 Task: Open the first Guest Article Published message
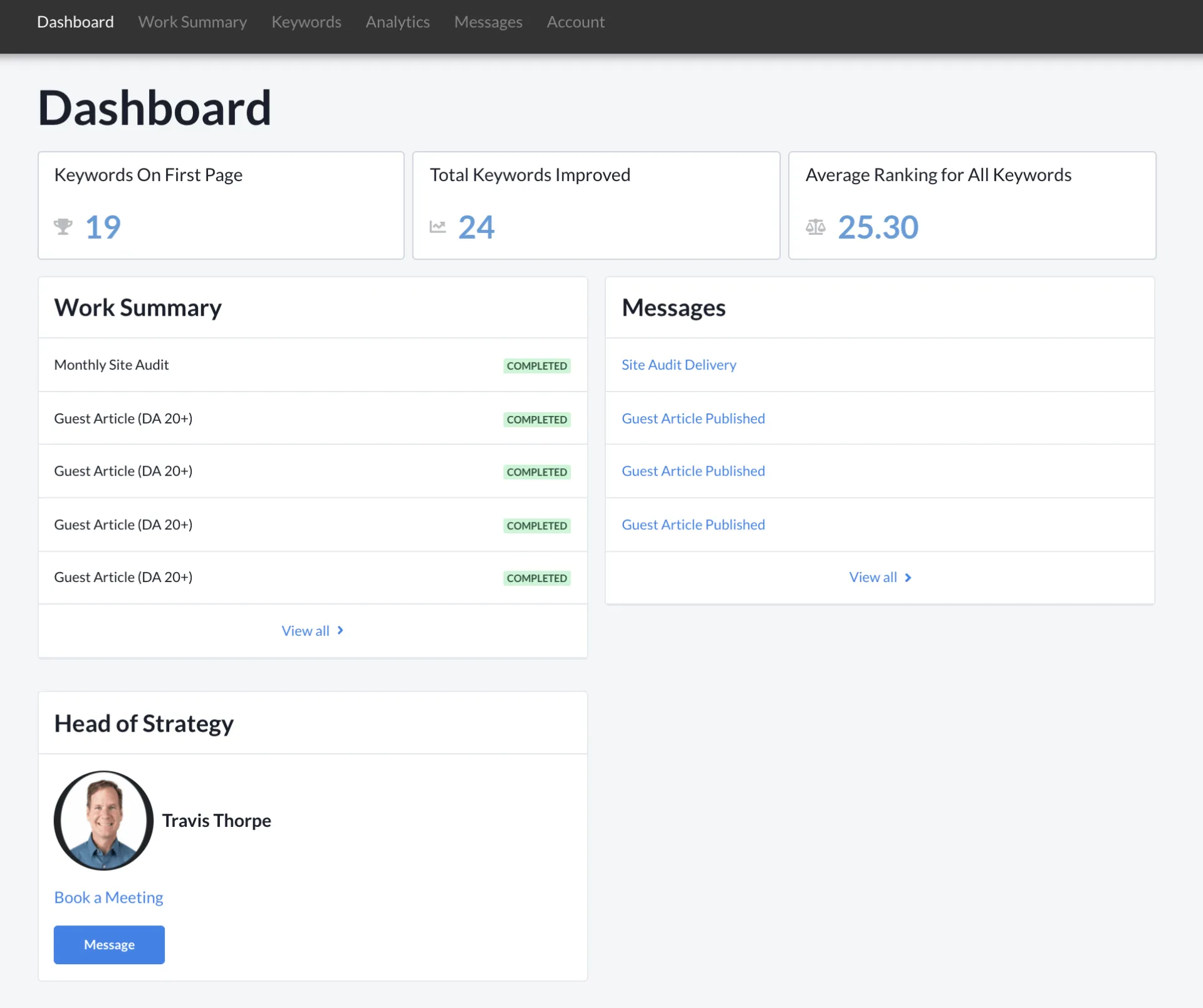pyautogui.click(x=693, y=418)
